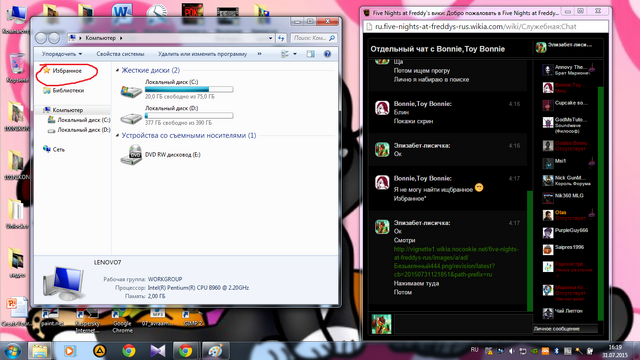Open GIMP 2 desktop shortcut
The width and height of the screenshot is (640, 360).
192,318
